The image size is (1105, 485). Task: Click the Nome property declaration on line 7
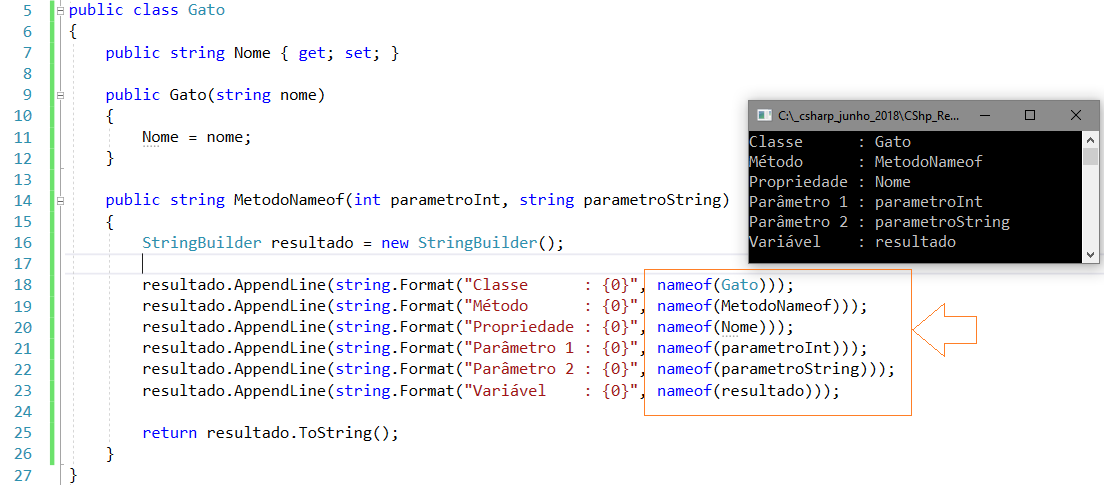252,53
